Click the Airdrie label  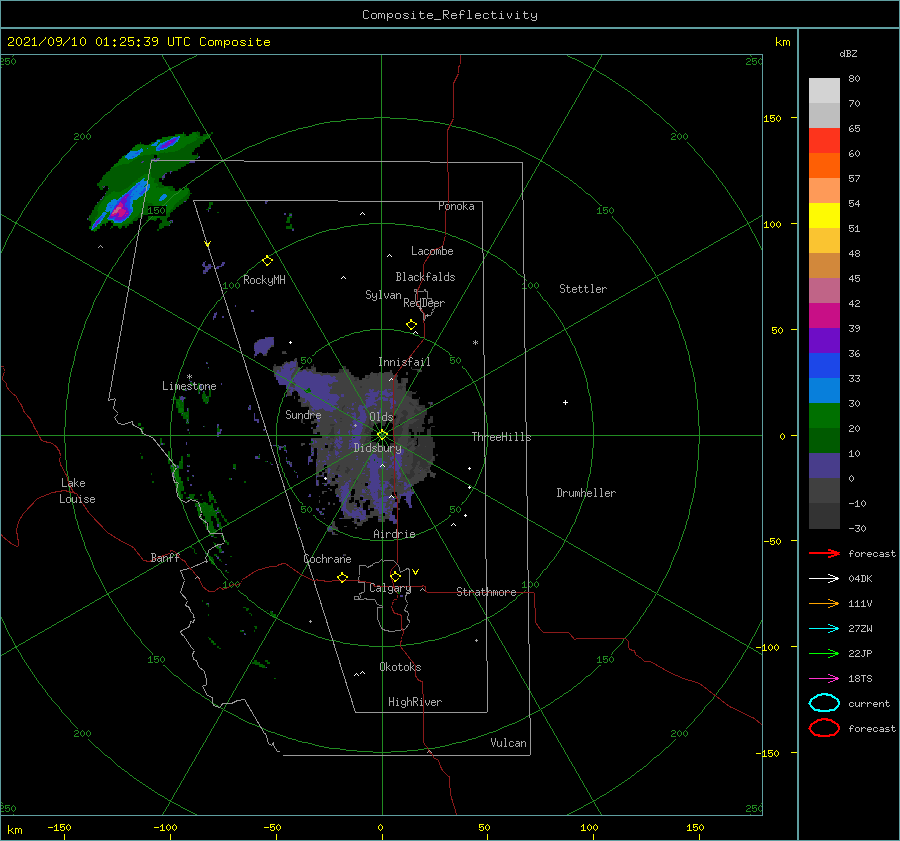point(394,534)
